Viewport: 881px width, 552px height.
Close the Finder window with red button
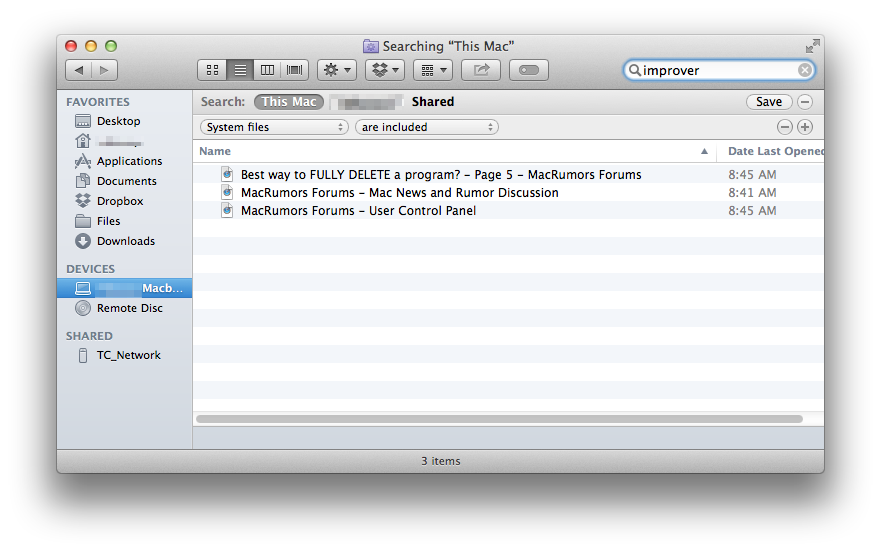tap(71, 46)
